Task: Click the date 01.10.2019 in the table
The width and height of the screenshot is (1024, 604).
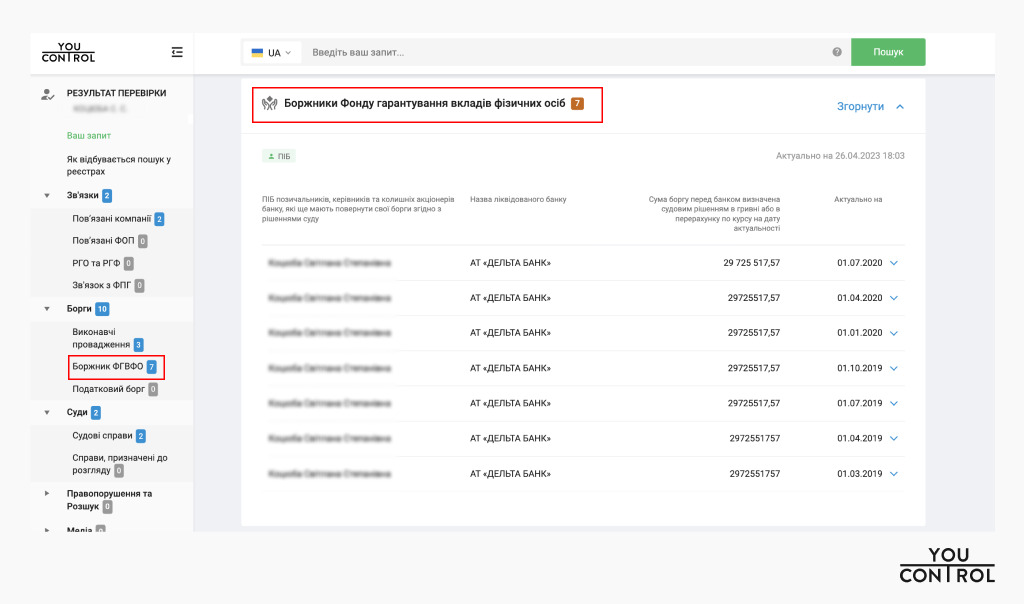Action: click(859, 368)
